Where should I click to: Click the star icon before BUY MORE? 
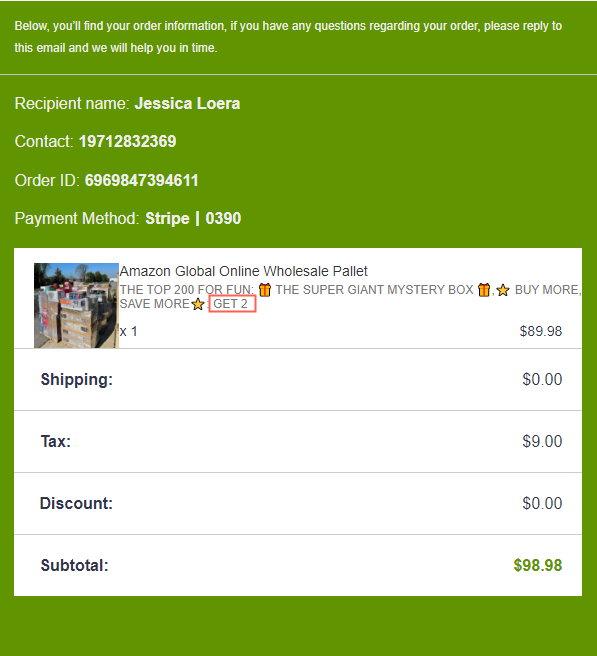(503, 290)
